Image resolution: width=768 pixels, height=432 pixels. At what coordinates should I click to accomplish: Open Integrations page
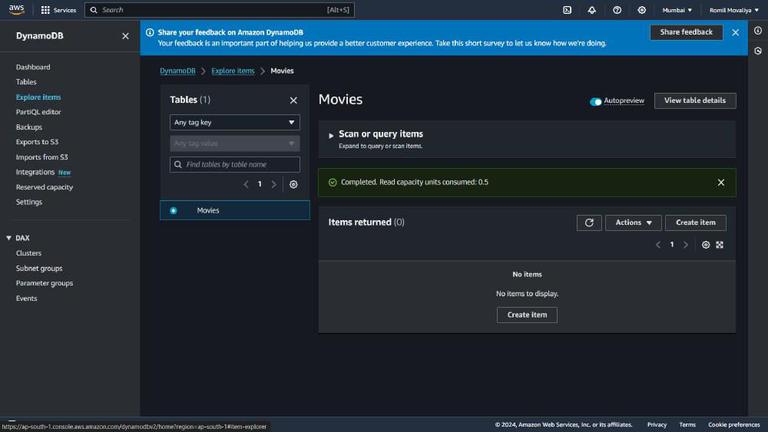(x=35, y=172)
